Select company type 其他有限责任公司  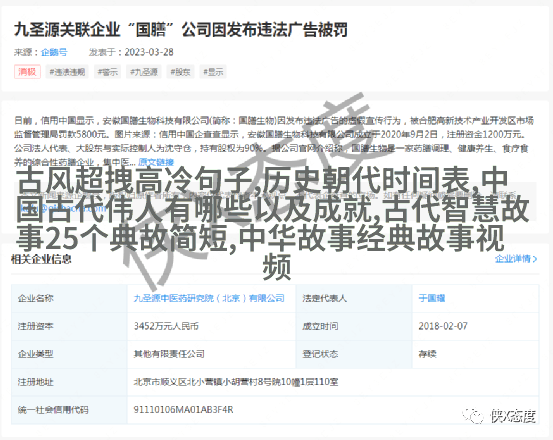click(169, 354)
